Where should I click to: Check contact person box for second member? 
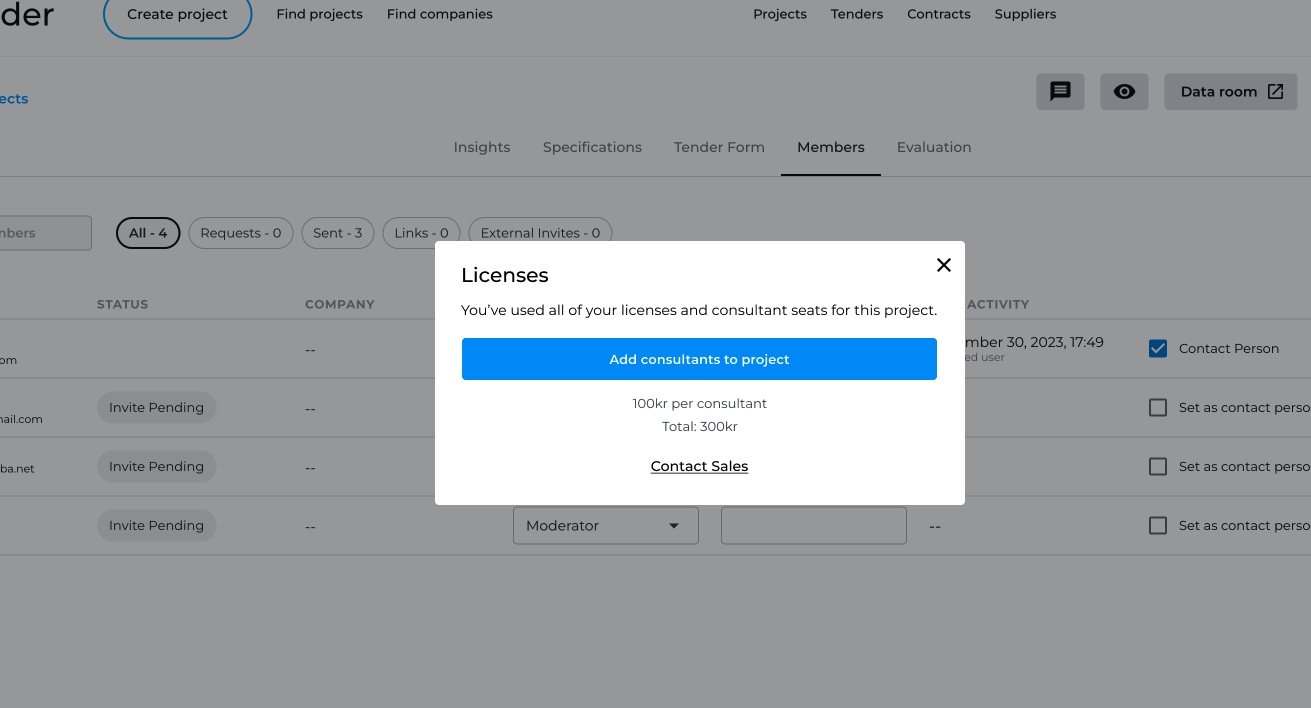1158,408
